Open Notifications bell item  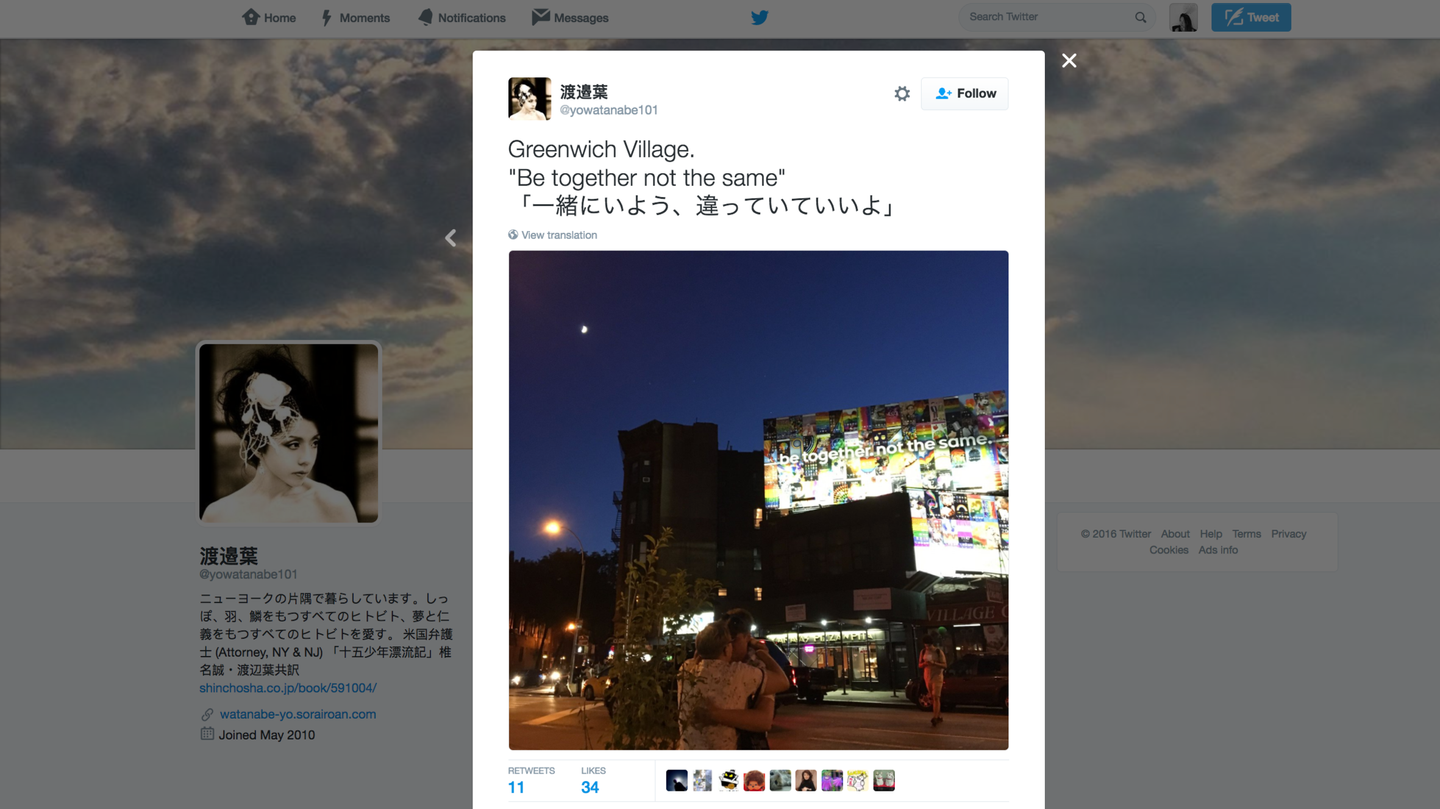coord(461,17)
